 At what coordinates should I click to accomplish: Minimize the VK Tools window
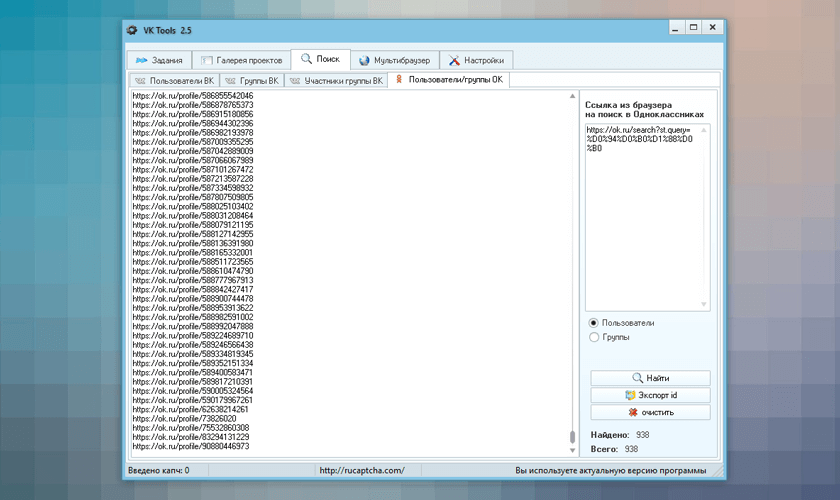675,27
